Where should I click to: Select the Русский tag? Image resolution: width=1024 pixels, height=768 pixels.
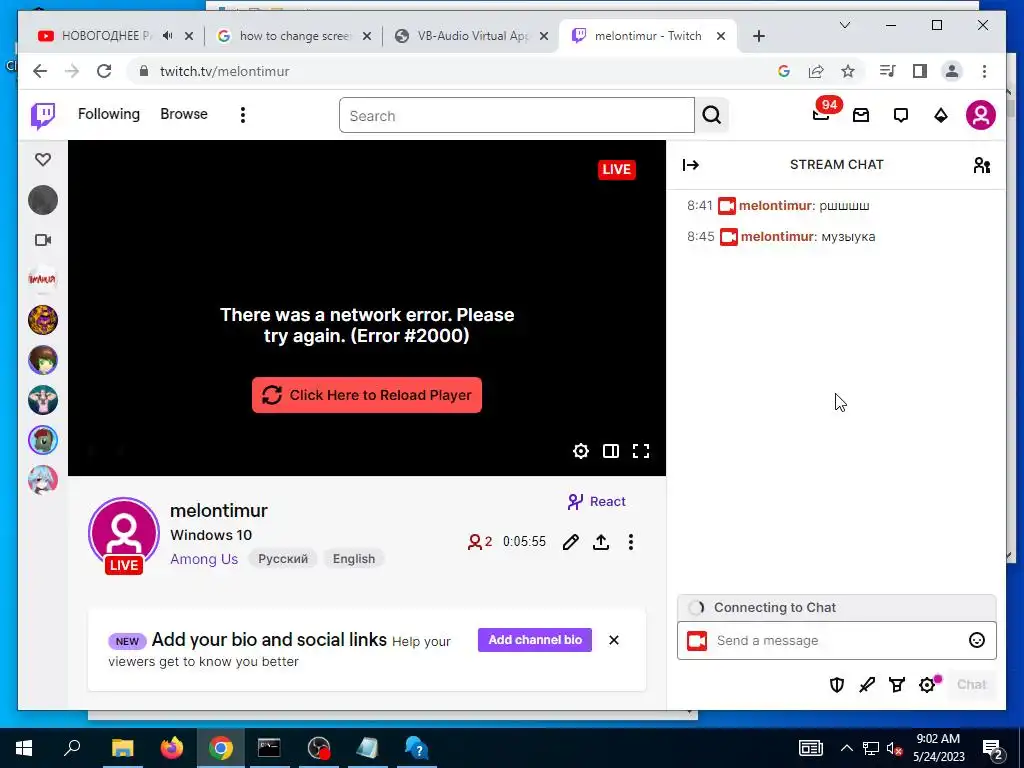283,559
